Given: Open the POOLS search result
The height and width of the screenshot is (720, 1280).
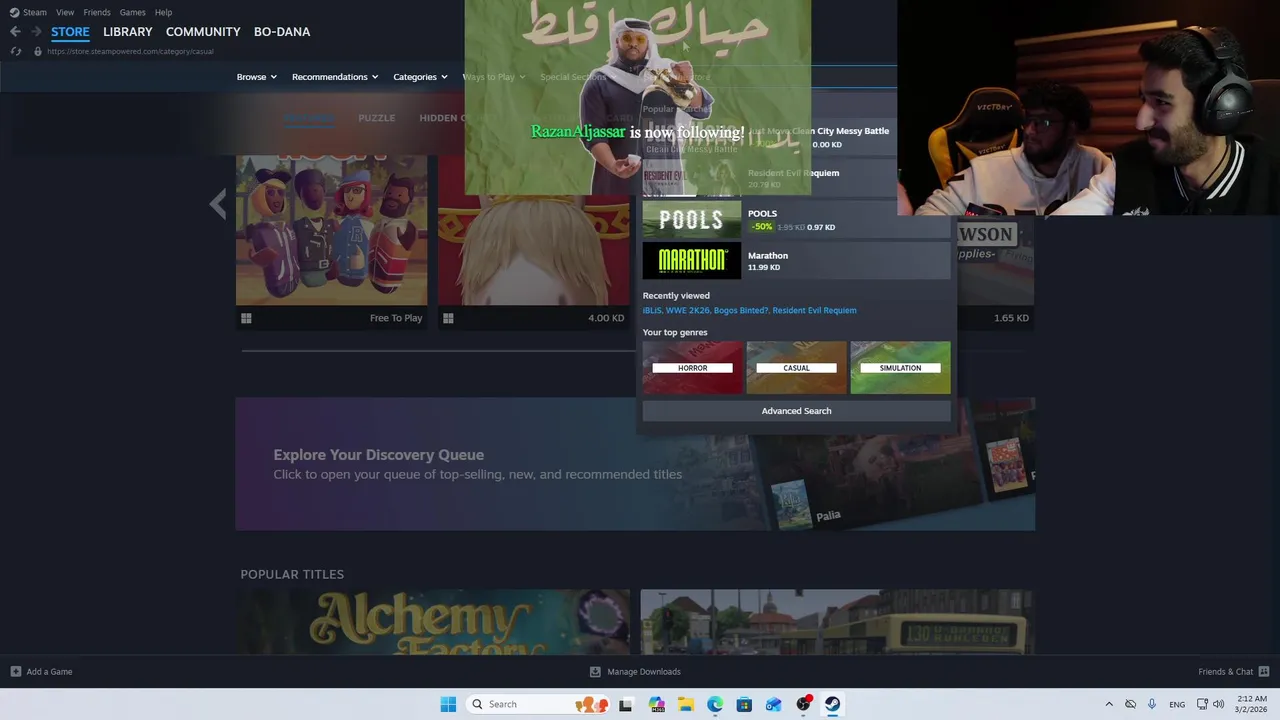Looking at the screenshot, I should click(796, 220).
